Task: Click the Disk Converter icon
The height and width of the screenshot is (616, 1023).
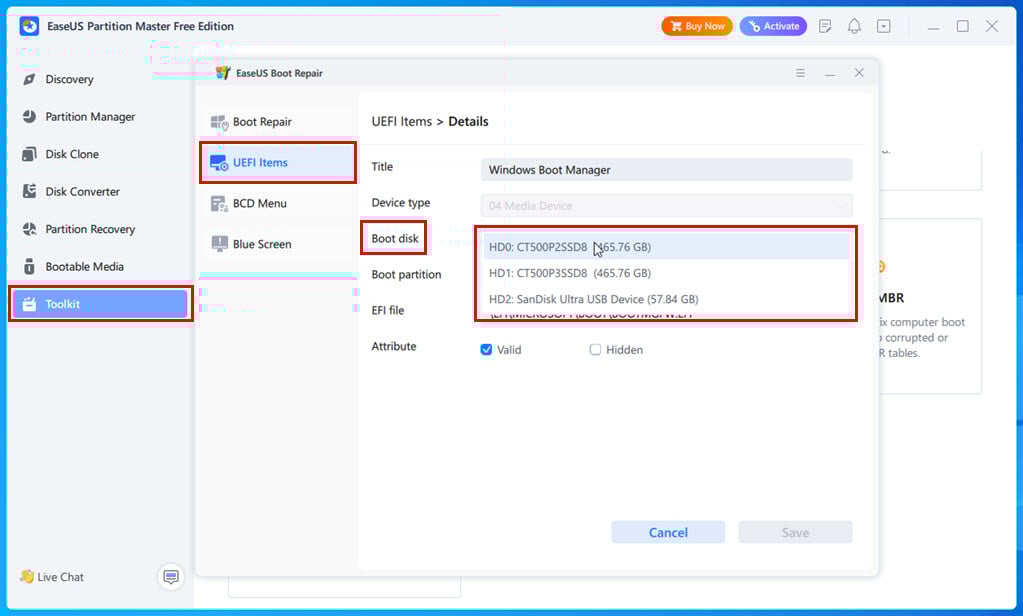Action: (29, 192)
